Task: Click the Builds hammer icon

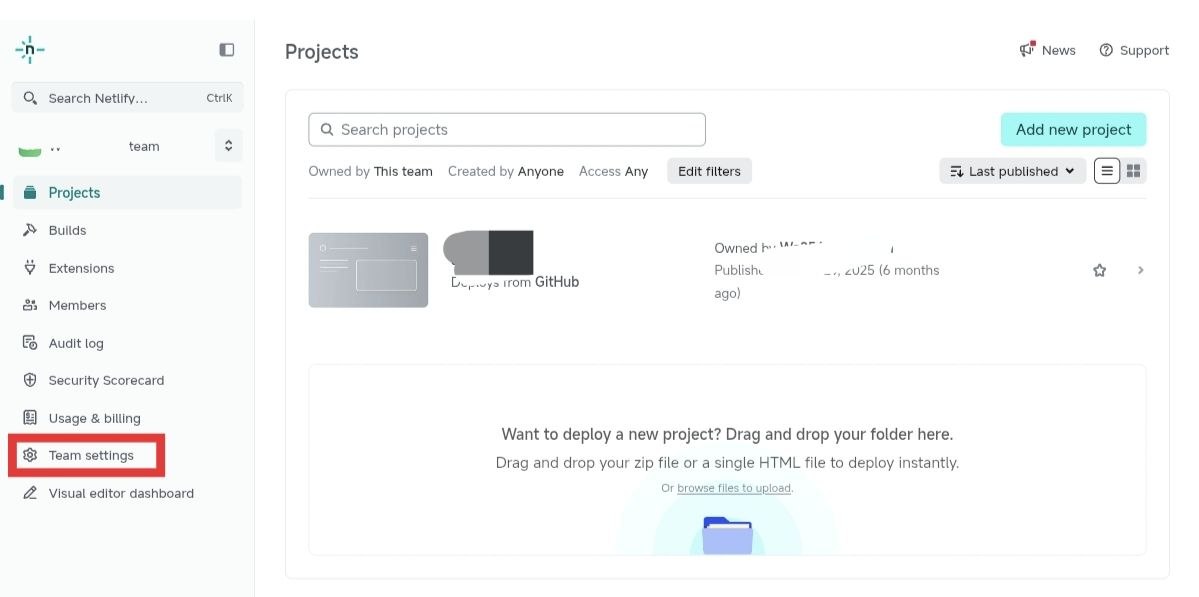Action: [30, 230]
